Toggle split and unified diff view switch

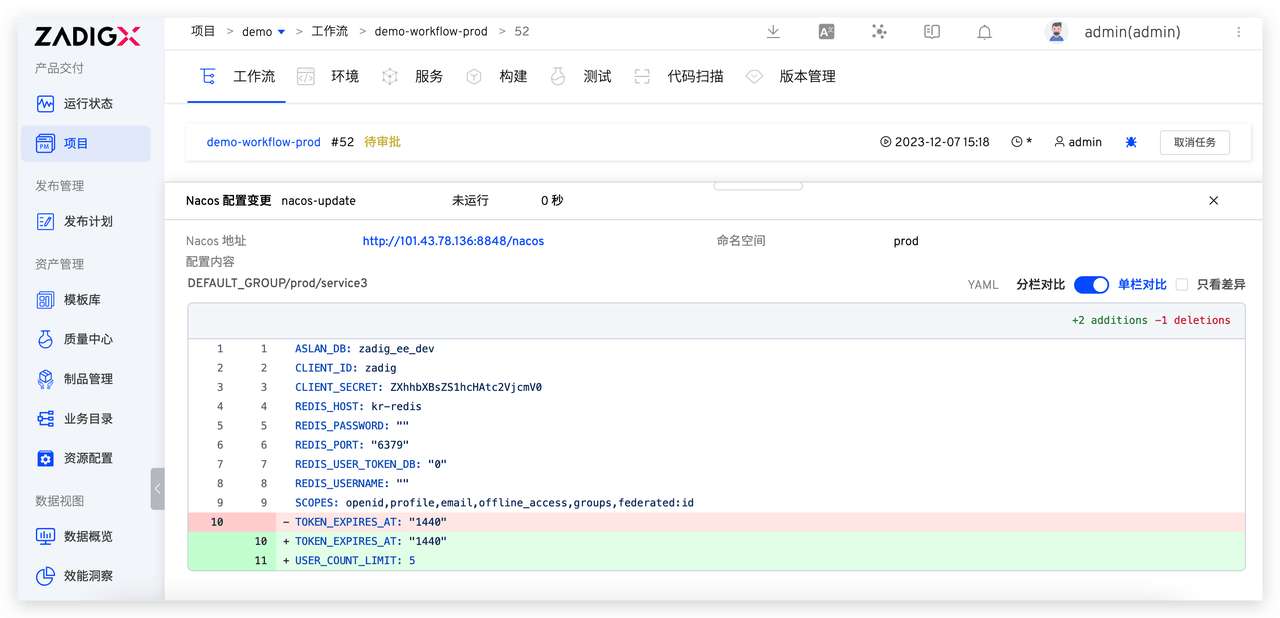coord(1091,285)
